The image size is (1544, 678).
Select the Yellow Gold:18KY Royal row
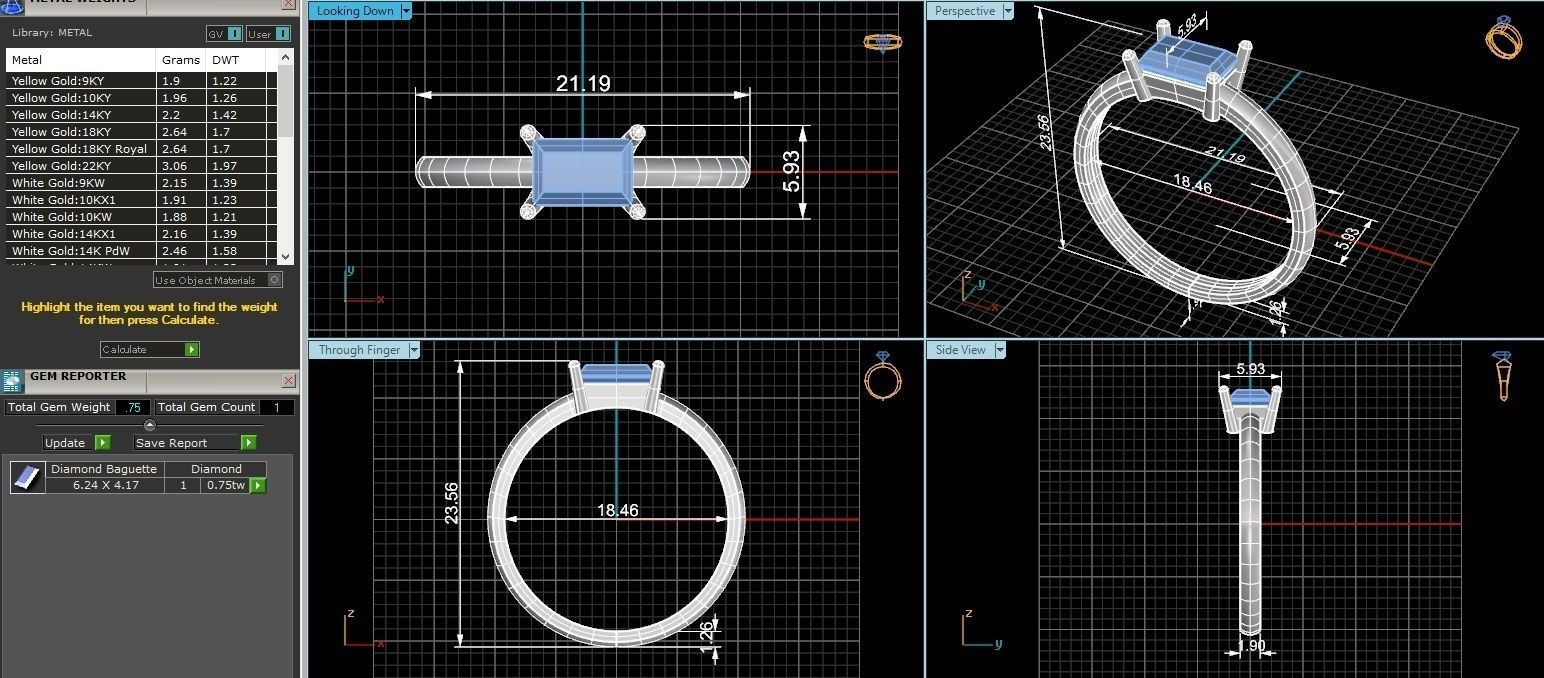click(142, 149)
